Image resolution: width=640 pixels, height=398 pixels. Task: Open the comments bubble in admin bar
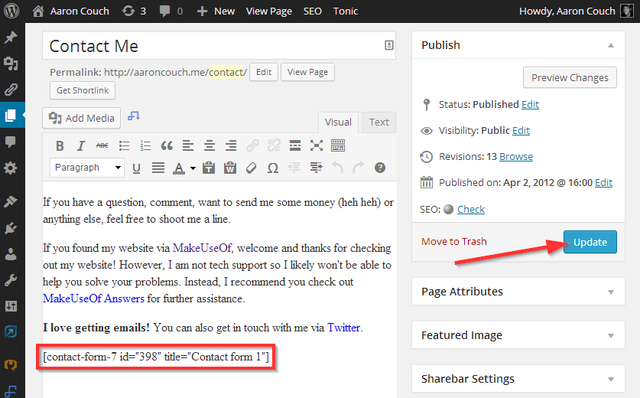coord(171,11)
